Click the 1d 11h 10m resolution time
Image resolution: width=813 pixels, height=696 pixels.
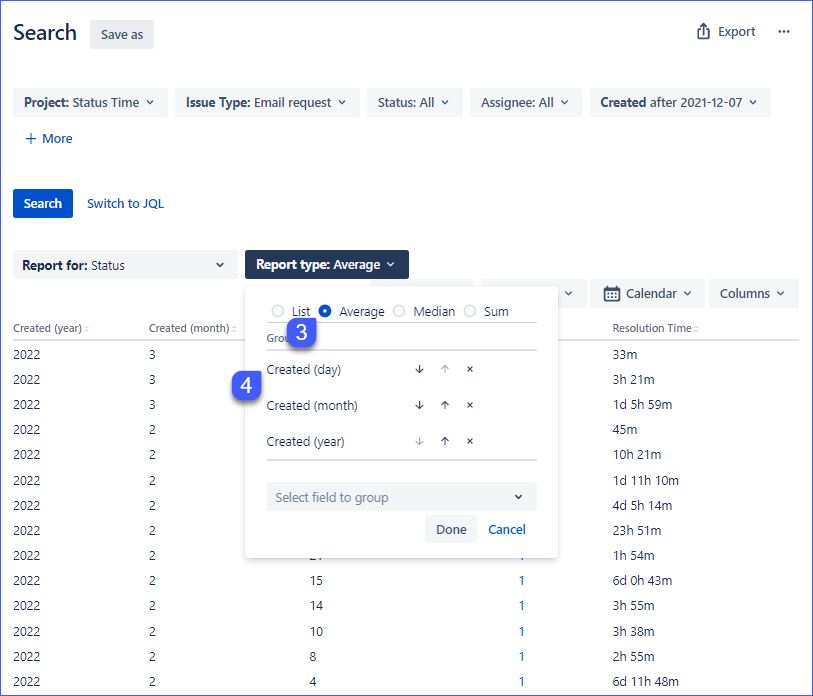pos(646,480)
